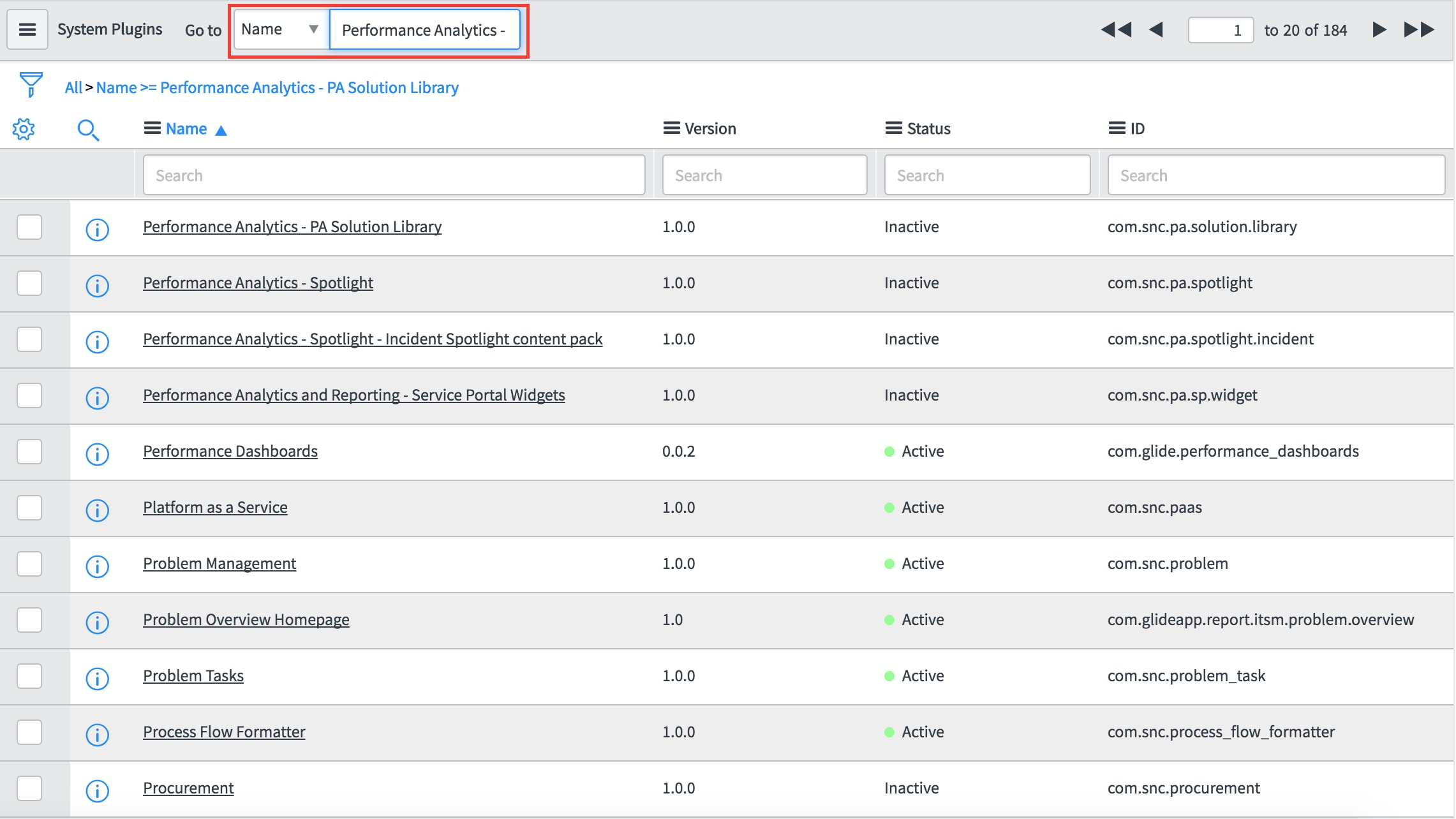This screenshot has height=819, width=1456.
Task: Preview Performance Dashboards record info icon
Action: (x=98, y=454)
